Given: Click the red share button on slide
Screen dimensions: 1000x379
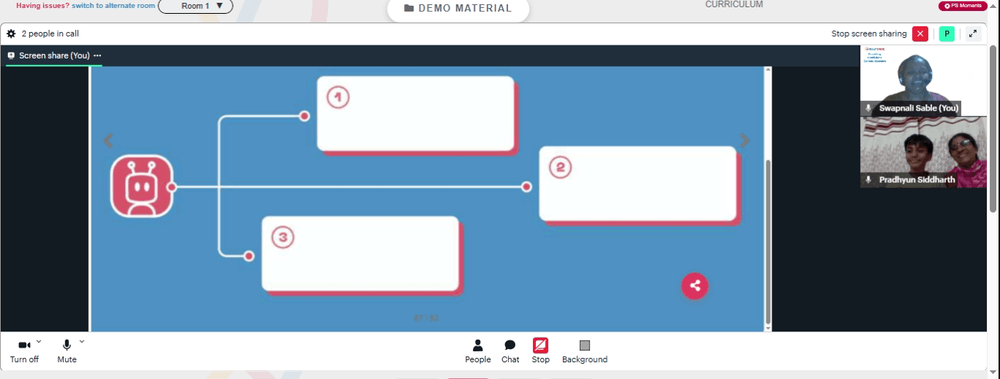Looking at the screenshot, I should [695, 286].
